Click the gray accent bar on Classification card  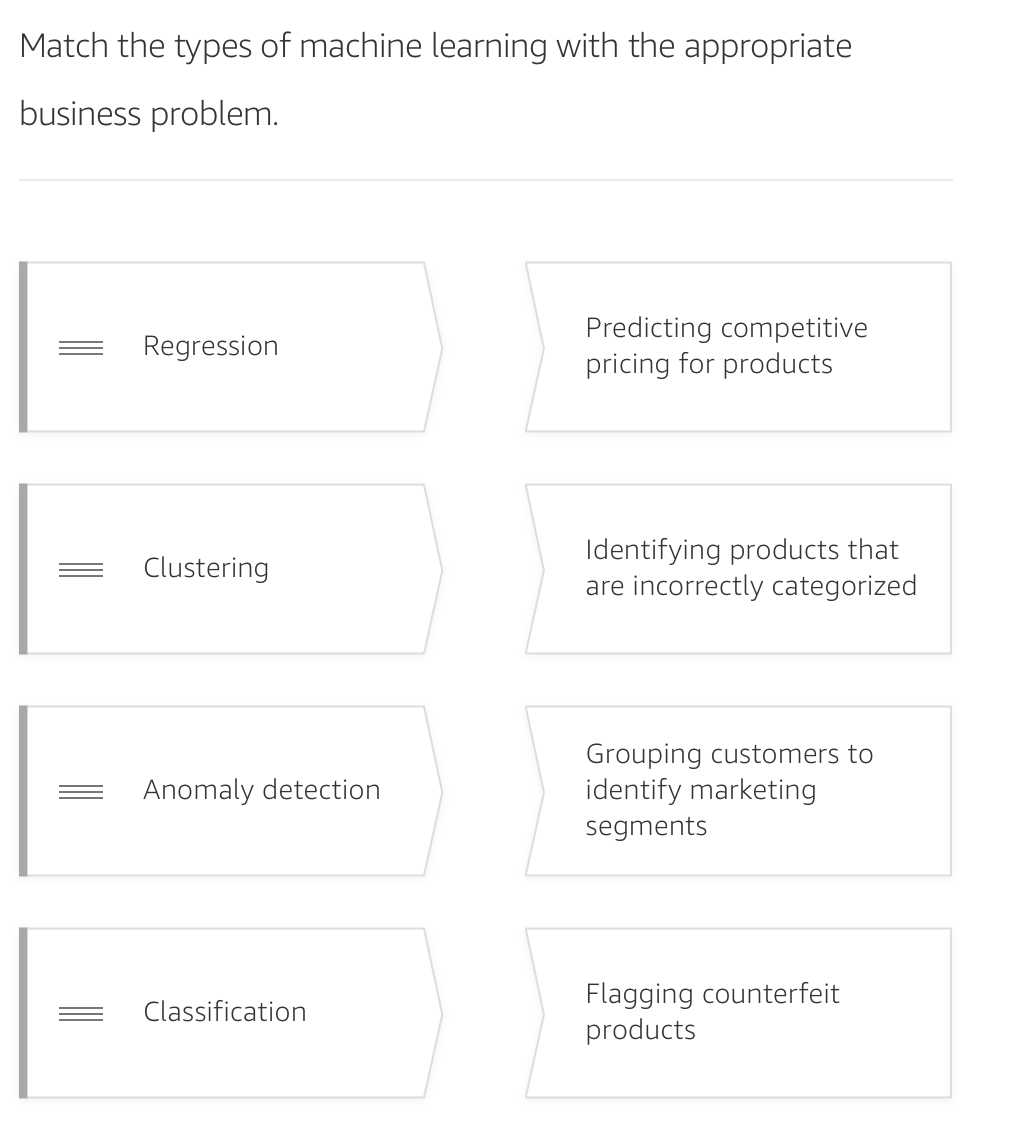[21, 1012]
